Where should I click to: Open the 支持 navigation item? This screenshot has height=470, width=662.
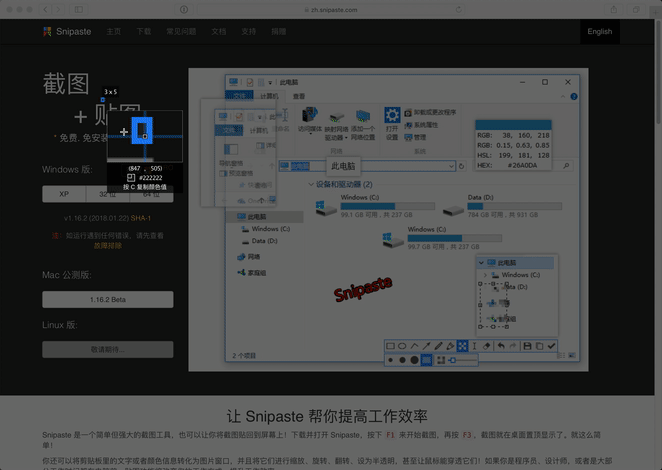249,32
